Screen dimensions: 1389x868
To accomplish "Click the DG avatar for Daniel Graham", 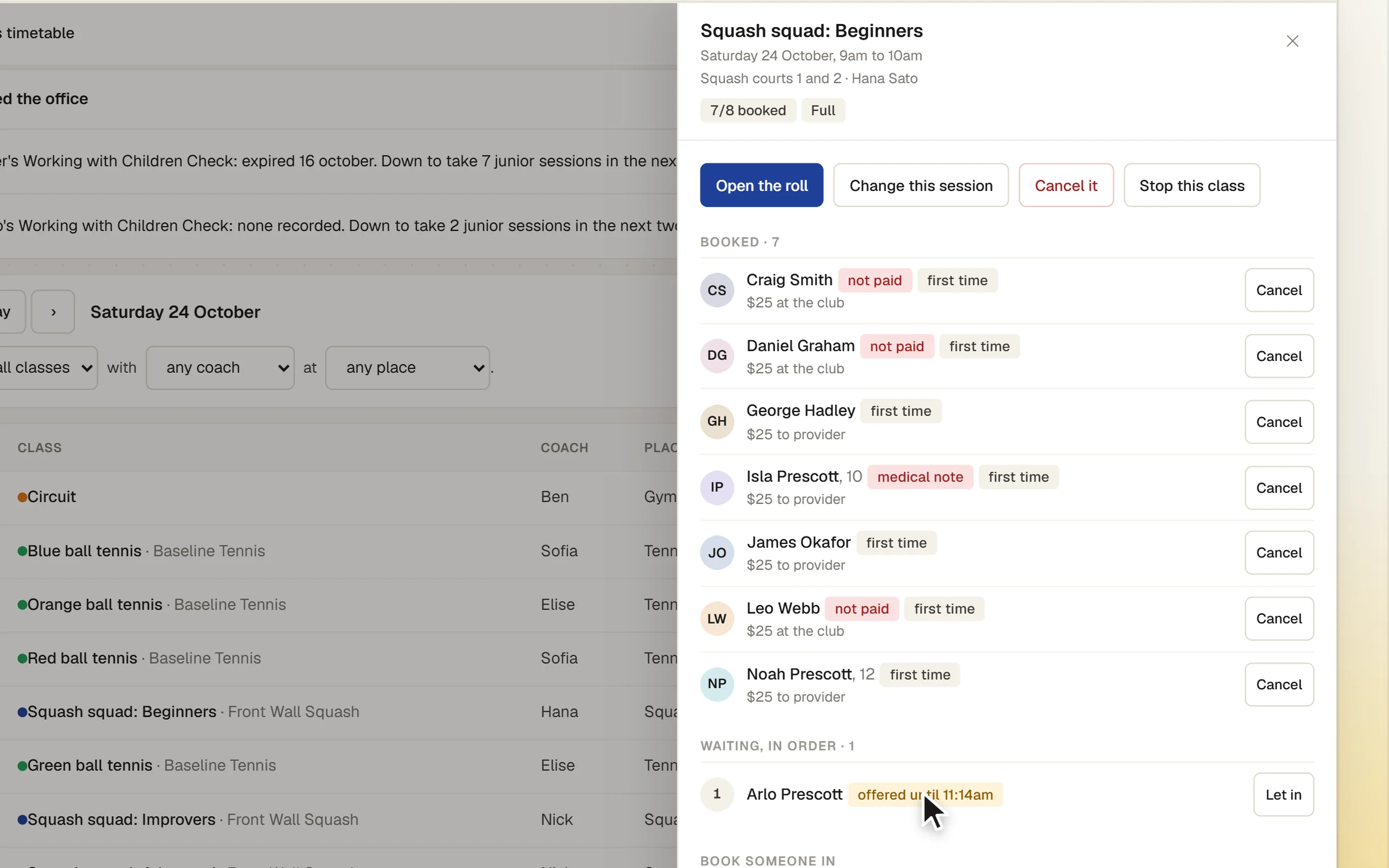I will pos(717,355).
